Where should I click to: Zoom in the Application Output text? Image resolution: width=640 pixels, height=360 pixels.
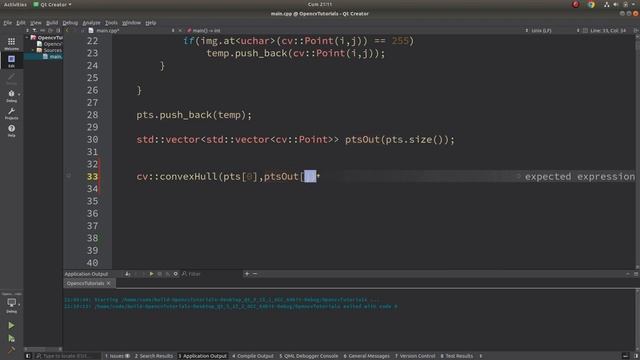[247, 274]
